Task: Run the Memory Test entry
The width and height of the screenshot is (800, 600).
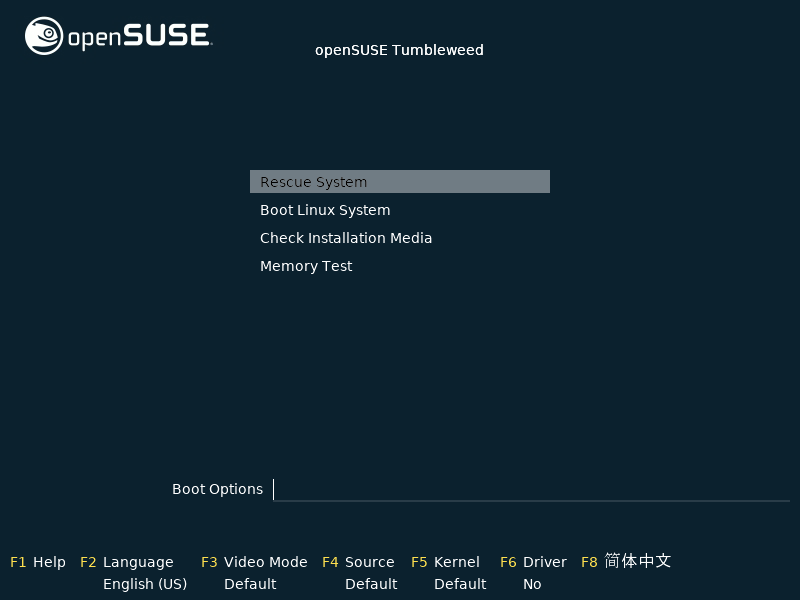Action: click(306, 265)
